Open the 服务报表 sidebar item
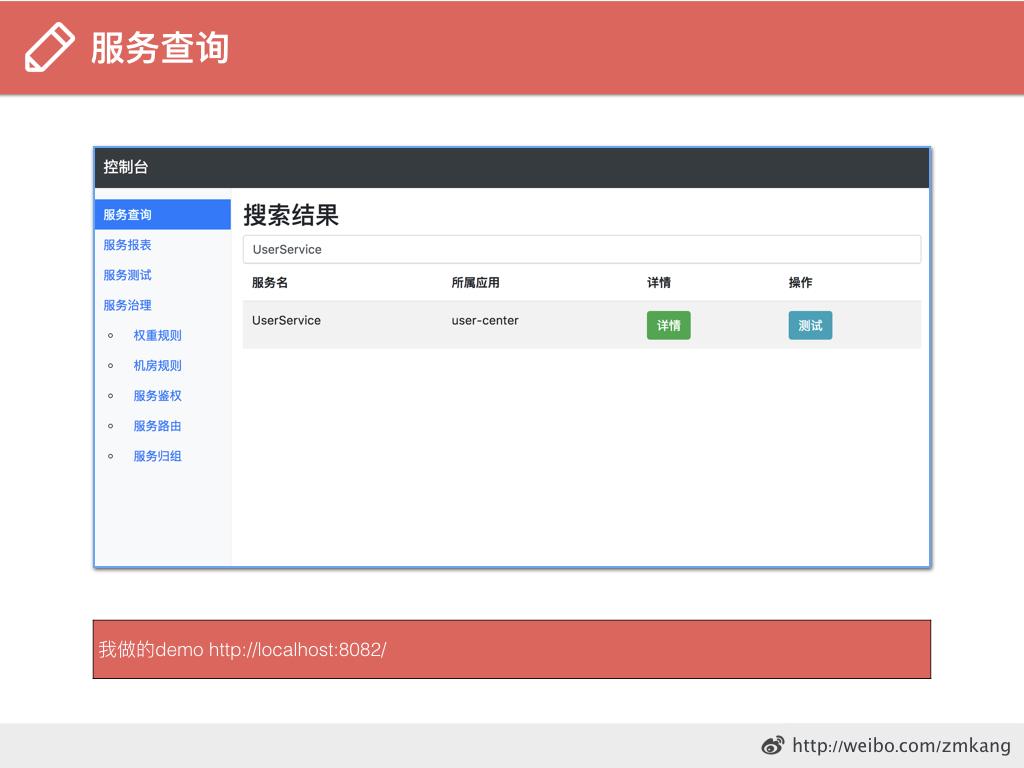 128,245
